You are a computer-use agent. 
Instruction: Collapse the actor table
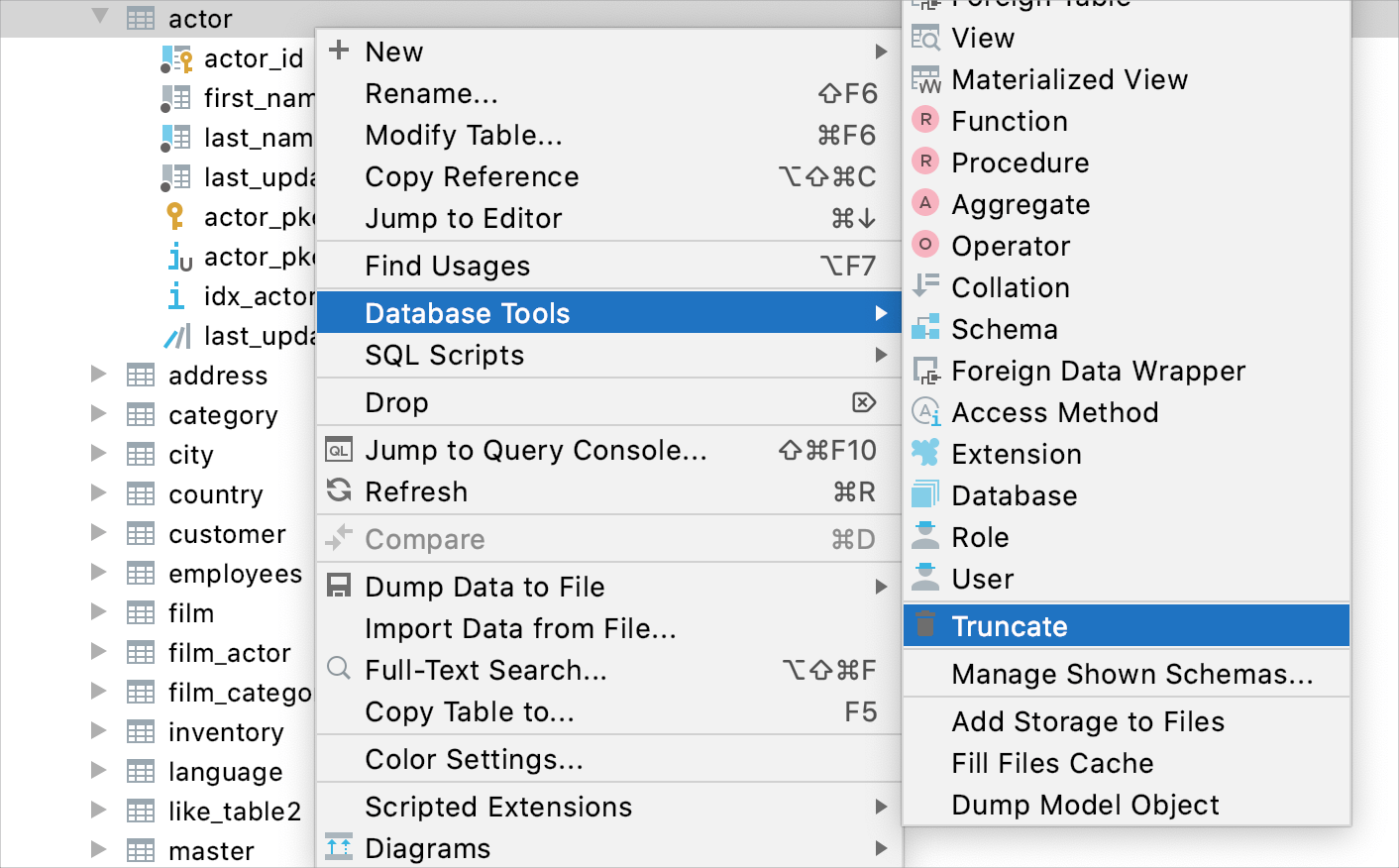pyautogui.click(x=97, y=17)
